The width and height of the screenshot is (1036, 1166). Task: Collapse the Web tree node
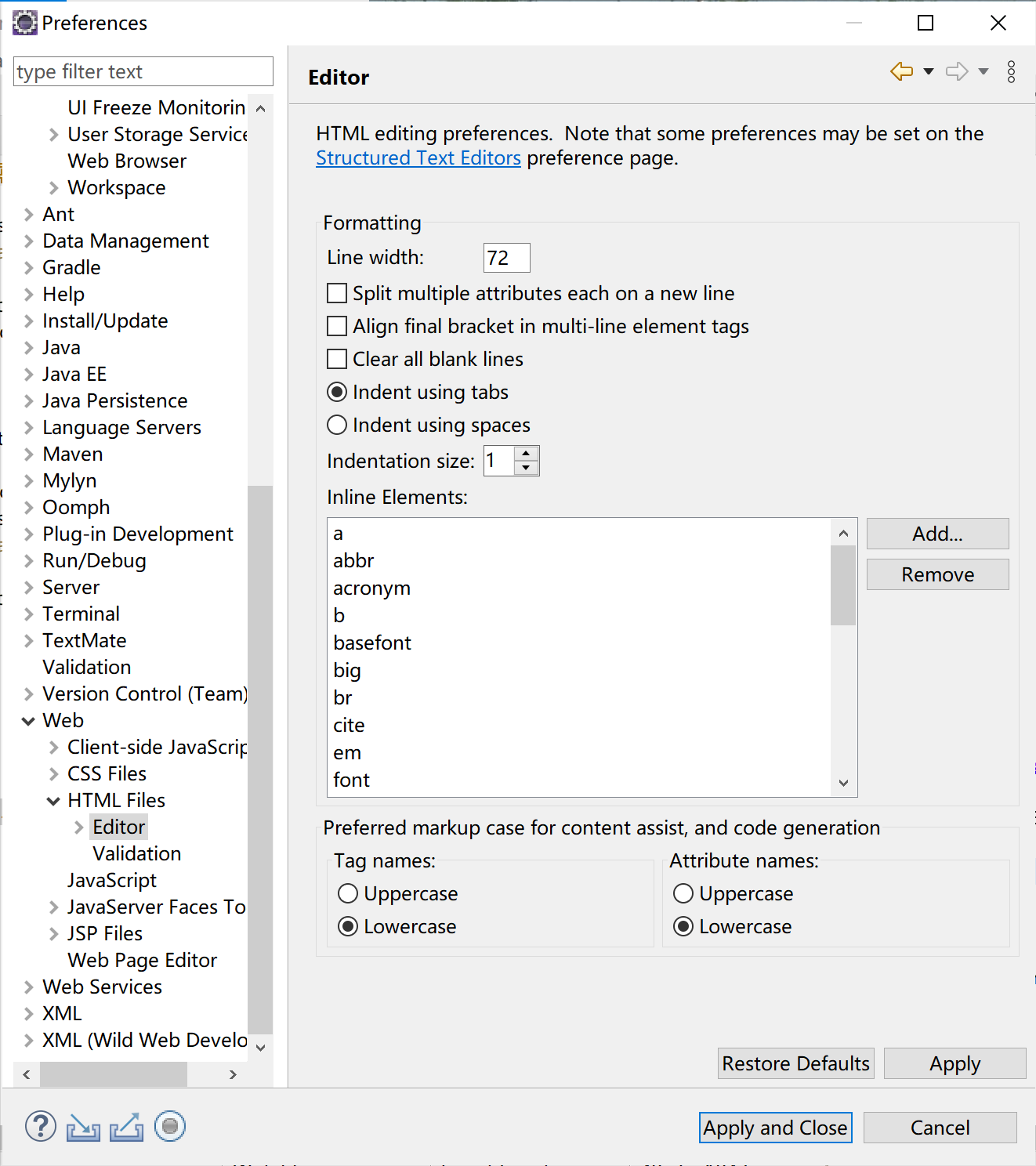28,721
